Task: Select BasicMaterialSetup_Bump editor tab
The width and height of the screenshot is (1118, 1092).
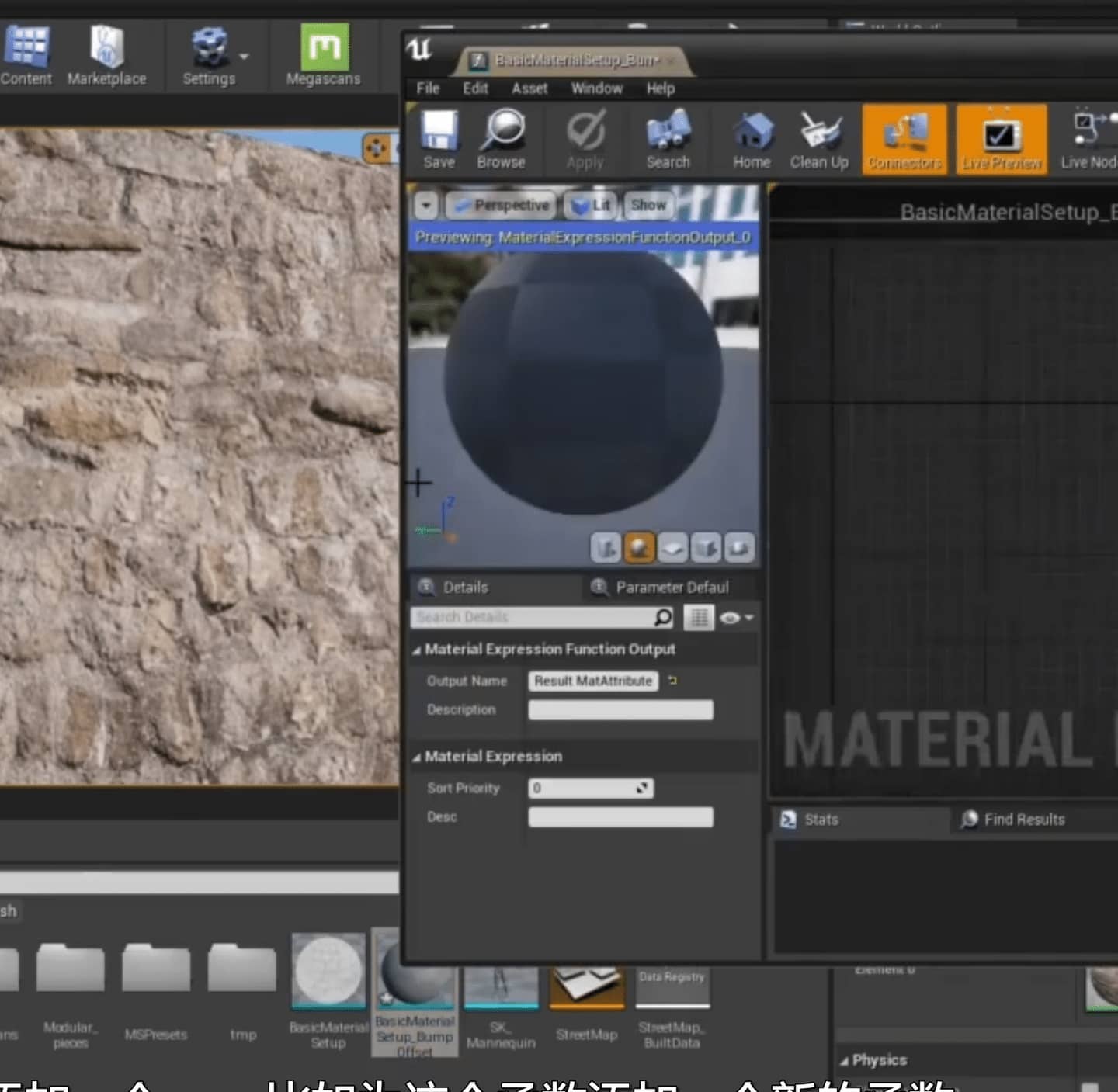Action: (x=576, y=61)
